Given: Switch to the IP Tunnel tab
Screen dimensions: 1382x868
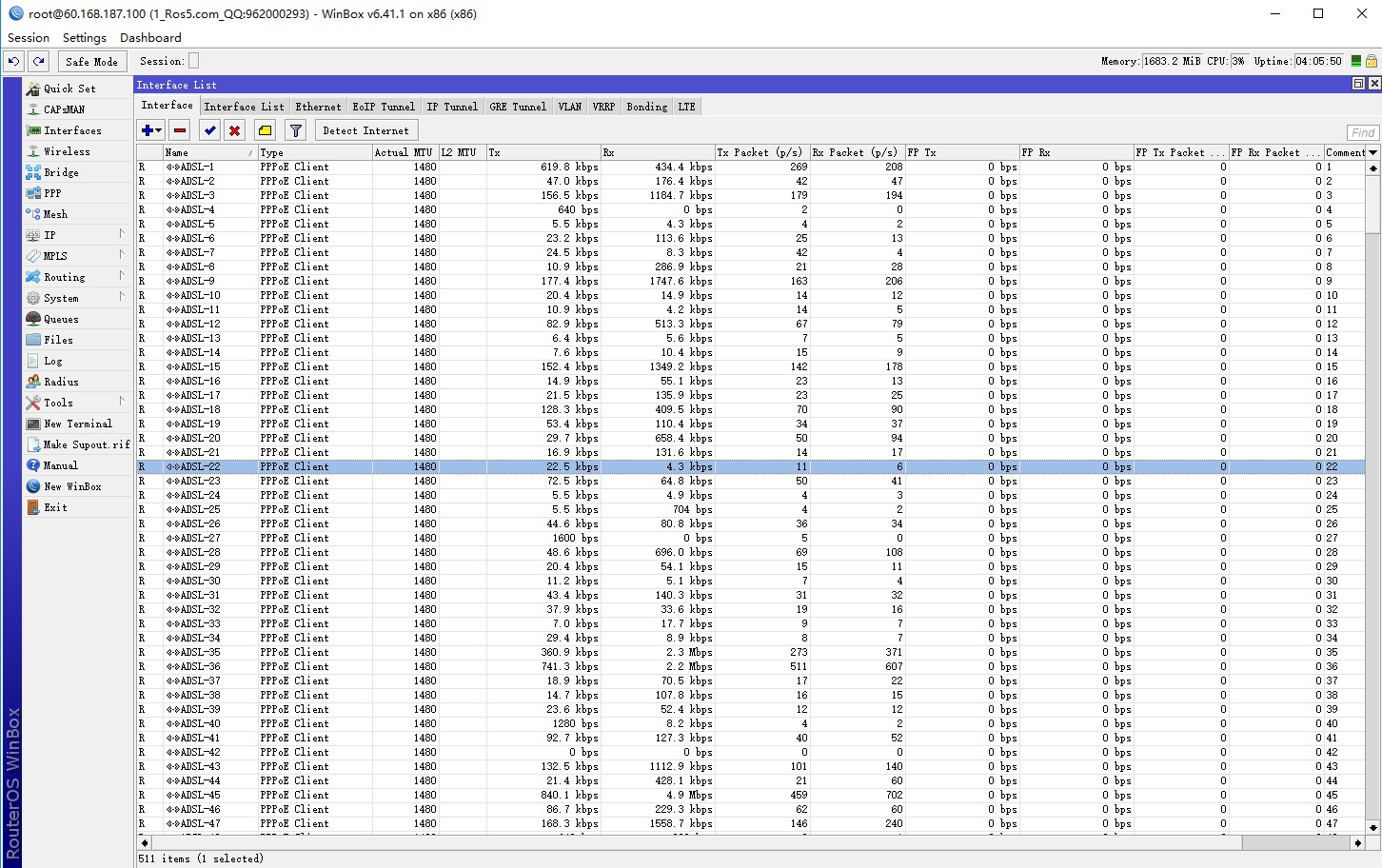Looking at the screenshot, I should (x=452, y=107).
